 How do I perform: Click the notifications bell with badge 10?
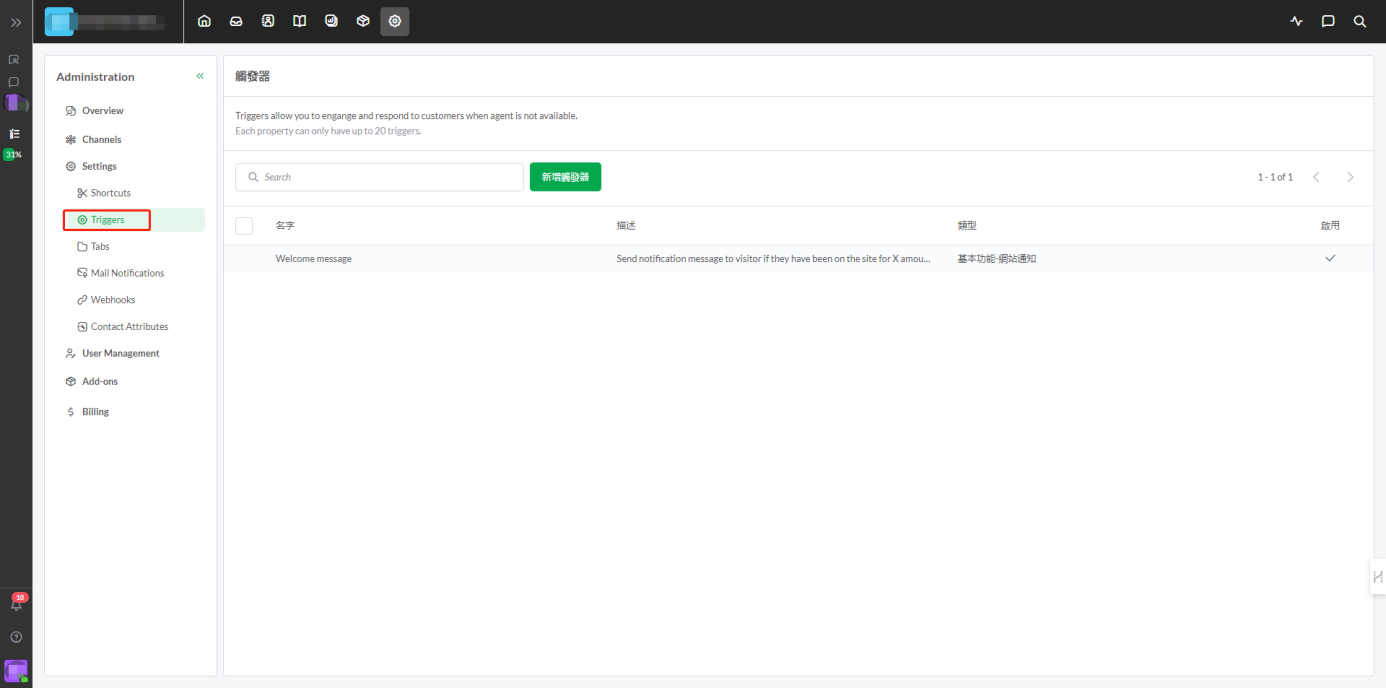pos(16,603)
